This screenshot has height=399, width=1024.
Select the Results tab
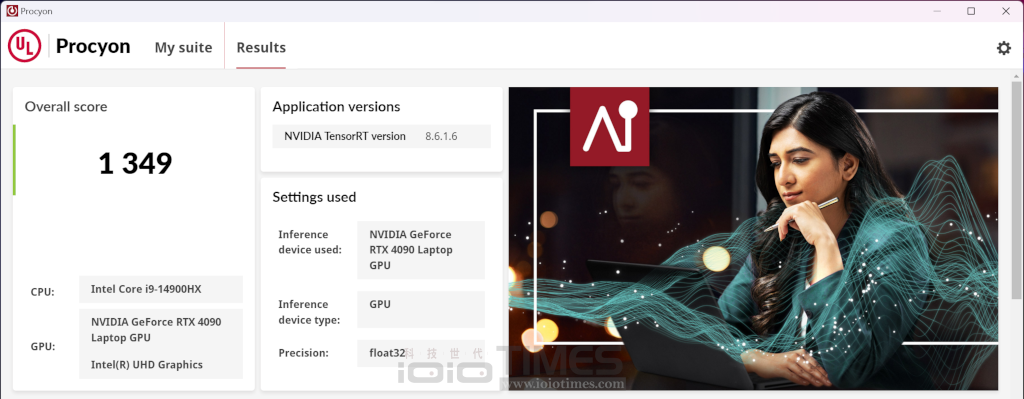click(x=261, y=48)
